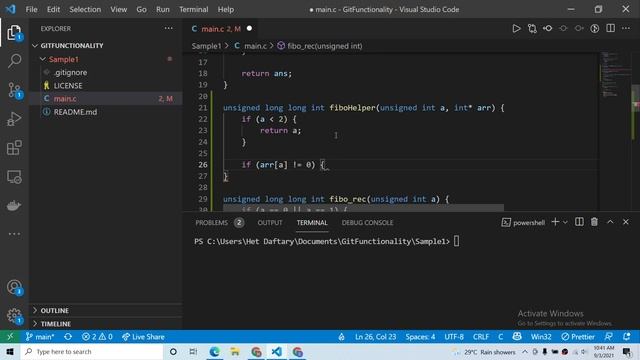This screenshot has height=360, width=640.
Task: Click the Copilot status icon in status bar
Action: point(517,336)
